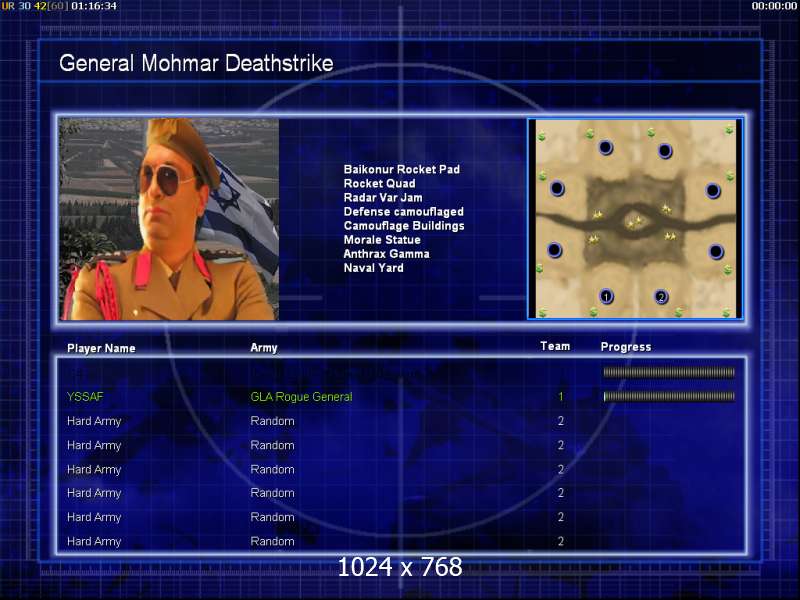Click the dollar supply icon in map's bottom-left corner
Screen dimensions: 800x600
[542, 312]
